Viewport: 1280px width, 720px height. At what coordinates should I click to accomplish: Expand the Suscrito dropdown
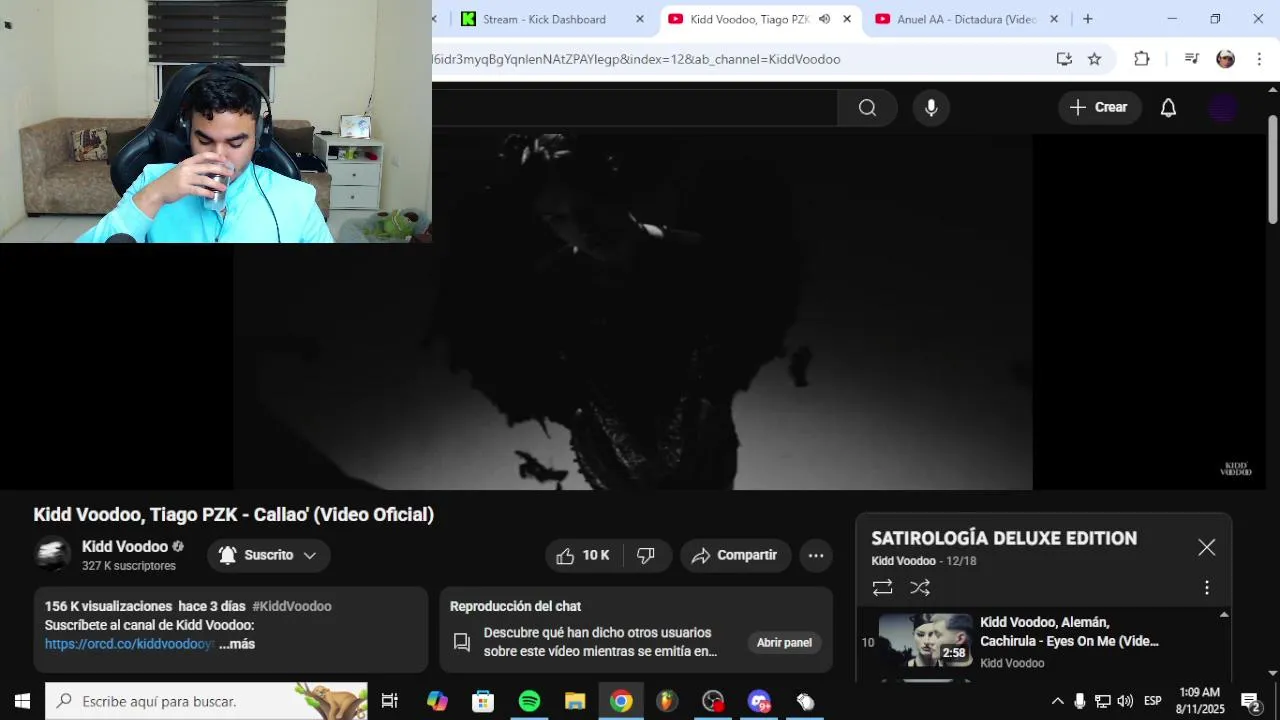[x=268, y=556]
